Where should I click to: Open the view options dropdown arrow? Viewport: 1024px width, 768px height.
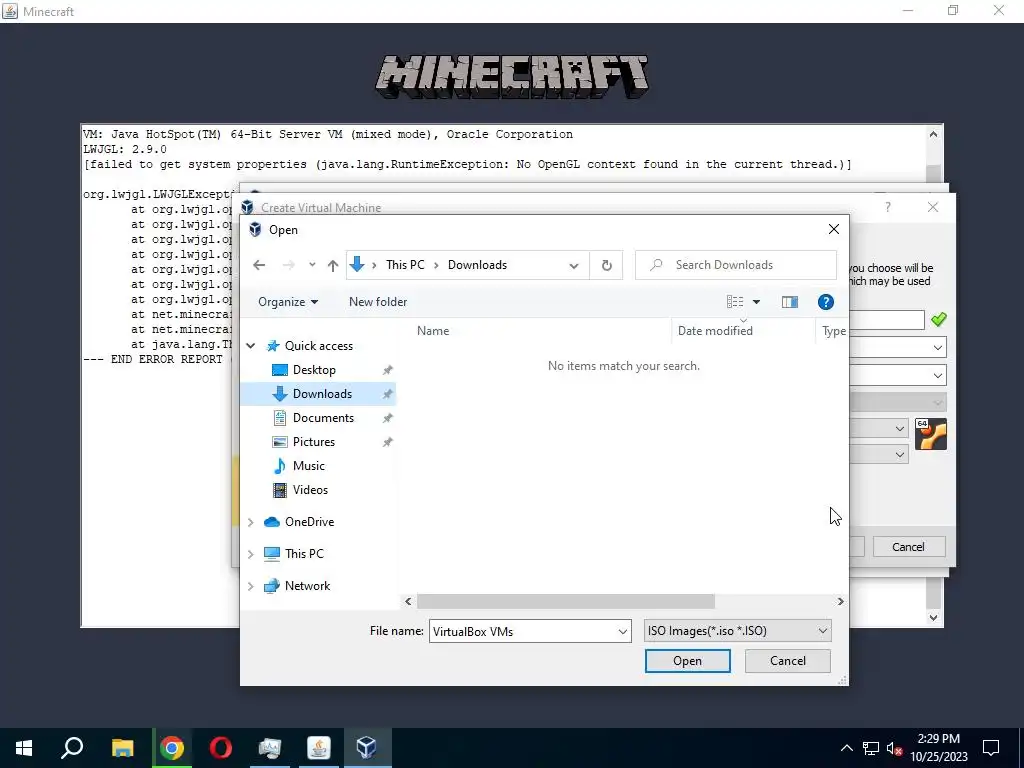pos(756,302)
